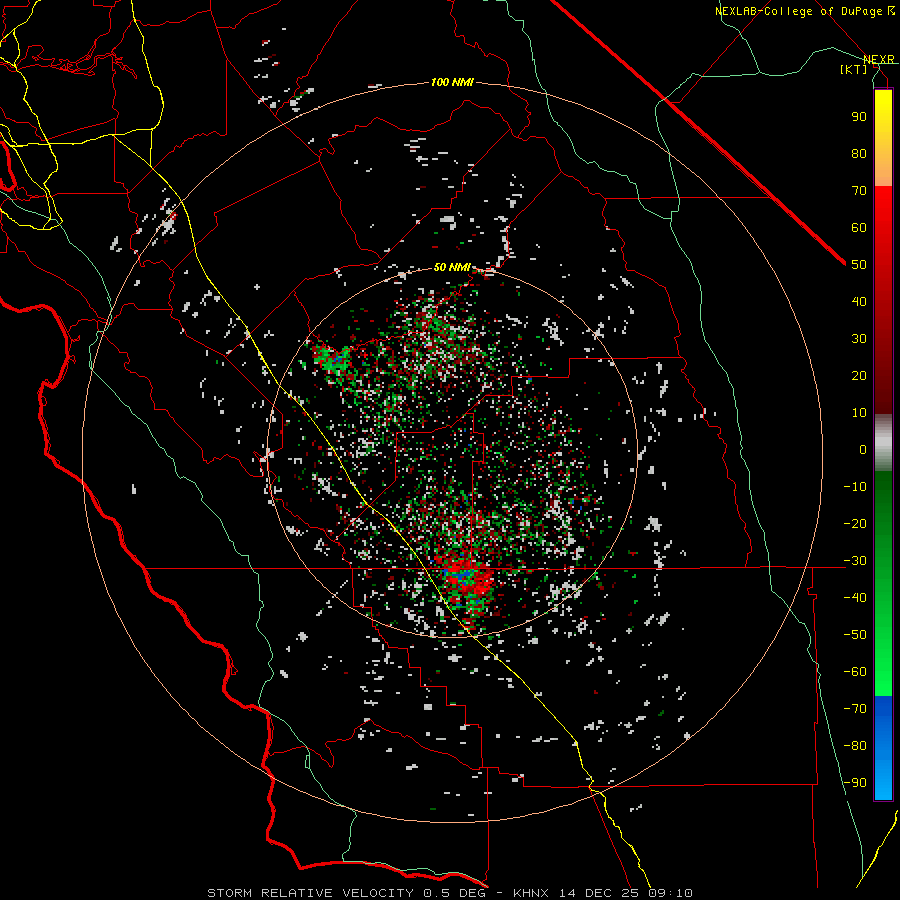900x900 pixels.
Task: Click the green velocity cluster northwest of radar
Action: coord(332,360)
